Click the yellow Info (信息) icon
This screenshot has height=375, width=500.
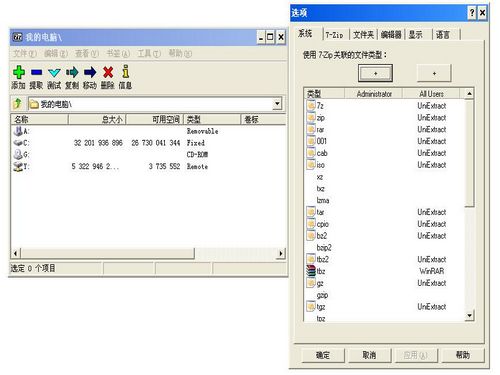tap(126, 71)
